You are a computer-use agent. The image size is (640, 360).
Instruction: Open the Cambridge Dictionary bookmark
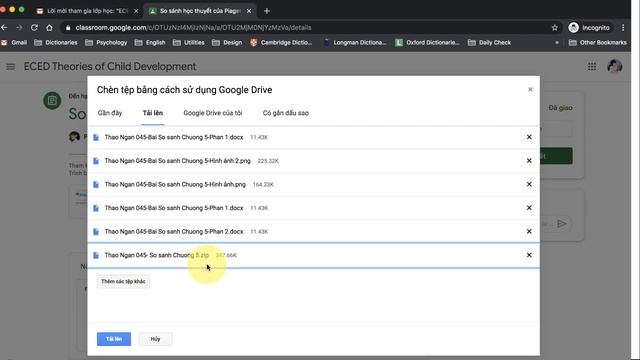click(281, 42)
